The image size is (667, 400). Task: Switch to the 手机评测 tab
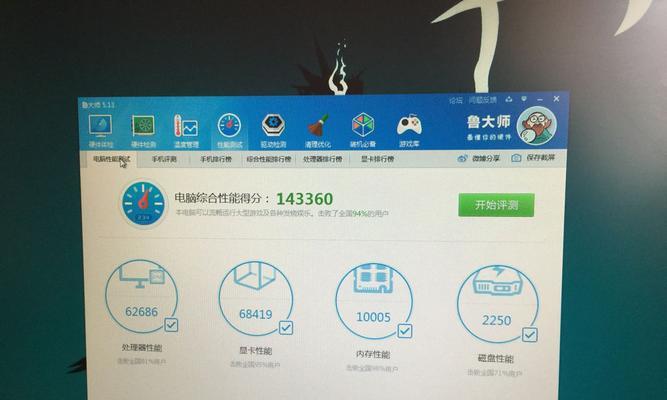[164, 159]
